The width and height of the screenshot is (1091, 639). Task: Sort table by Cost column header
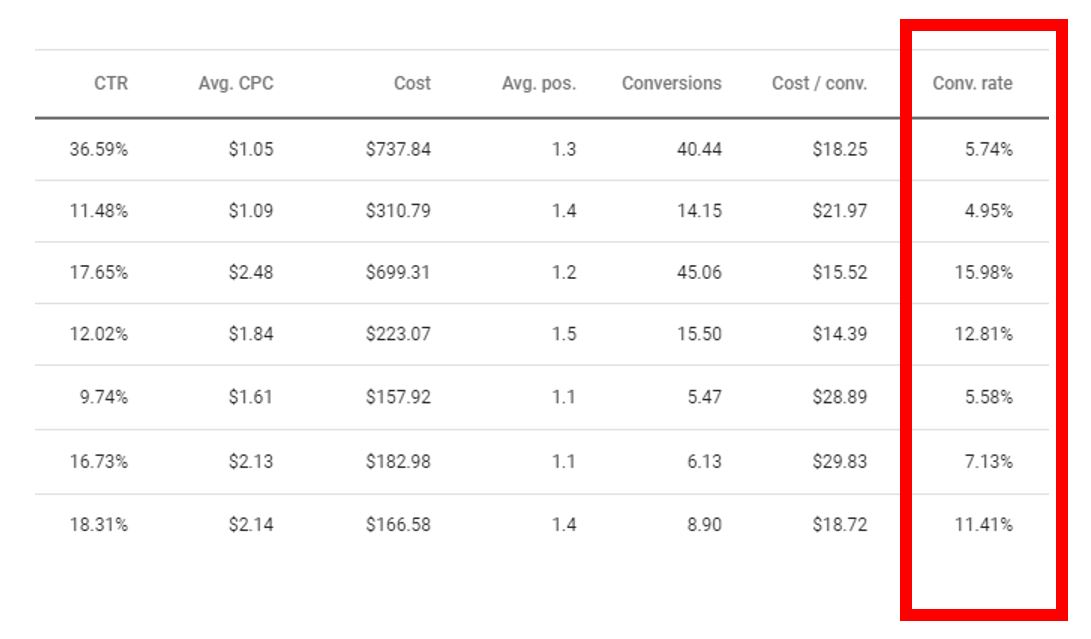(412, 84)
